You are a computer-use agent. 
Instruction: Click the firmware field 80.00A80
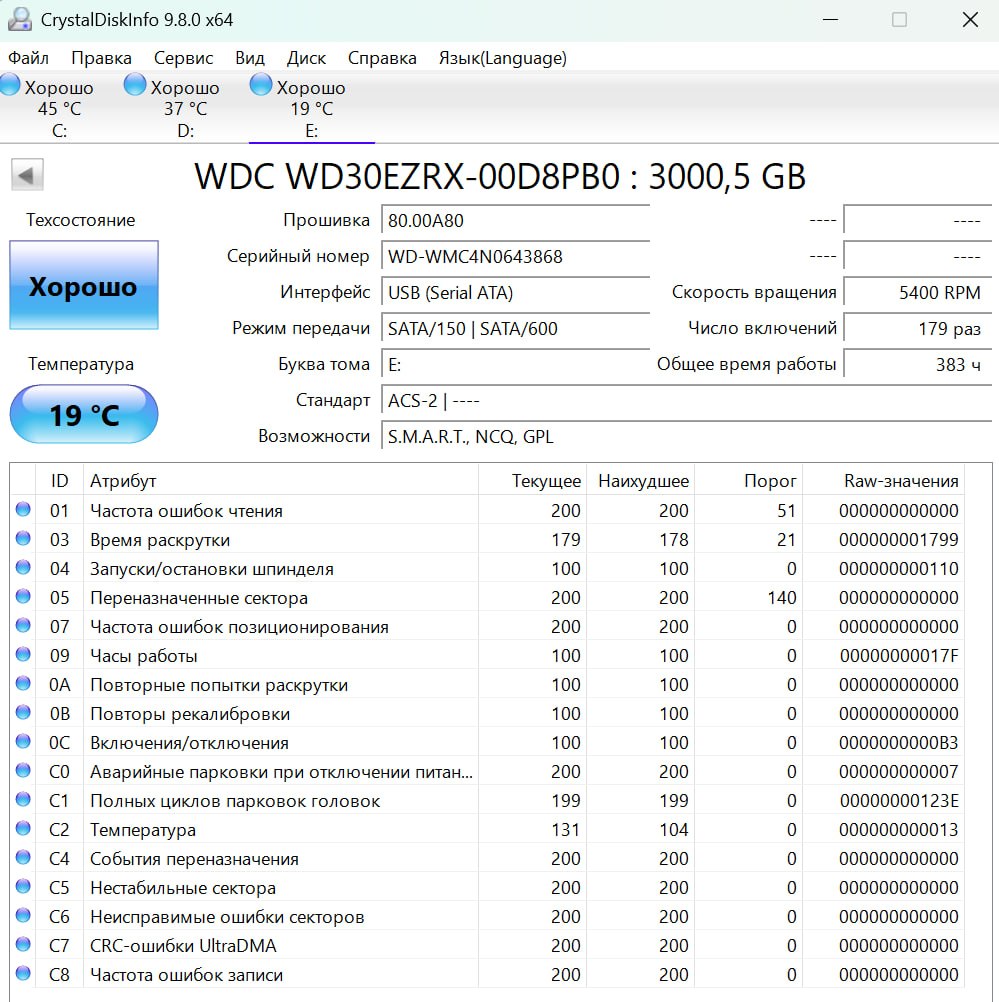tap(515, 220)
